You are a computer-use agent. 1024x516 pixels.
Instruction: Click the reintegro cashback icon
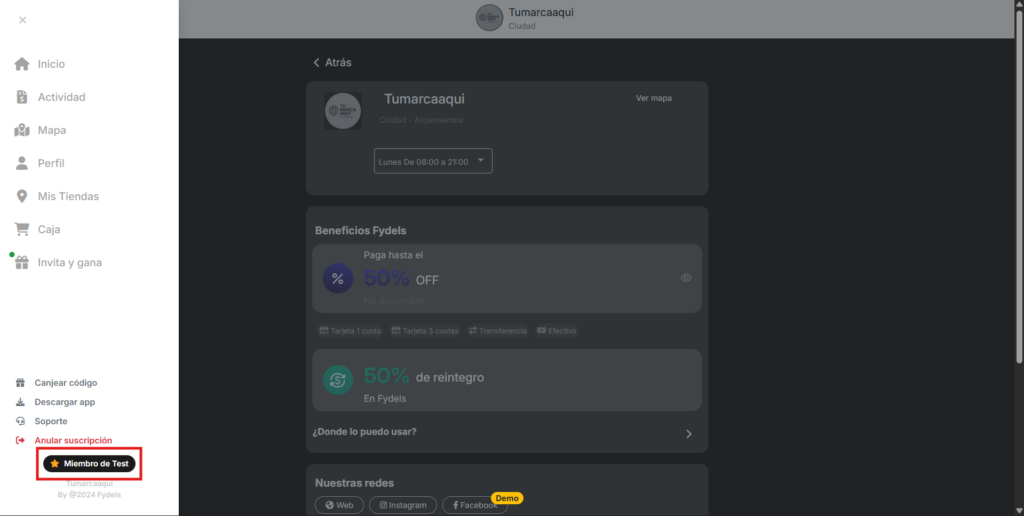(x=338, y=380)
